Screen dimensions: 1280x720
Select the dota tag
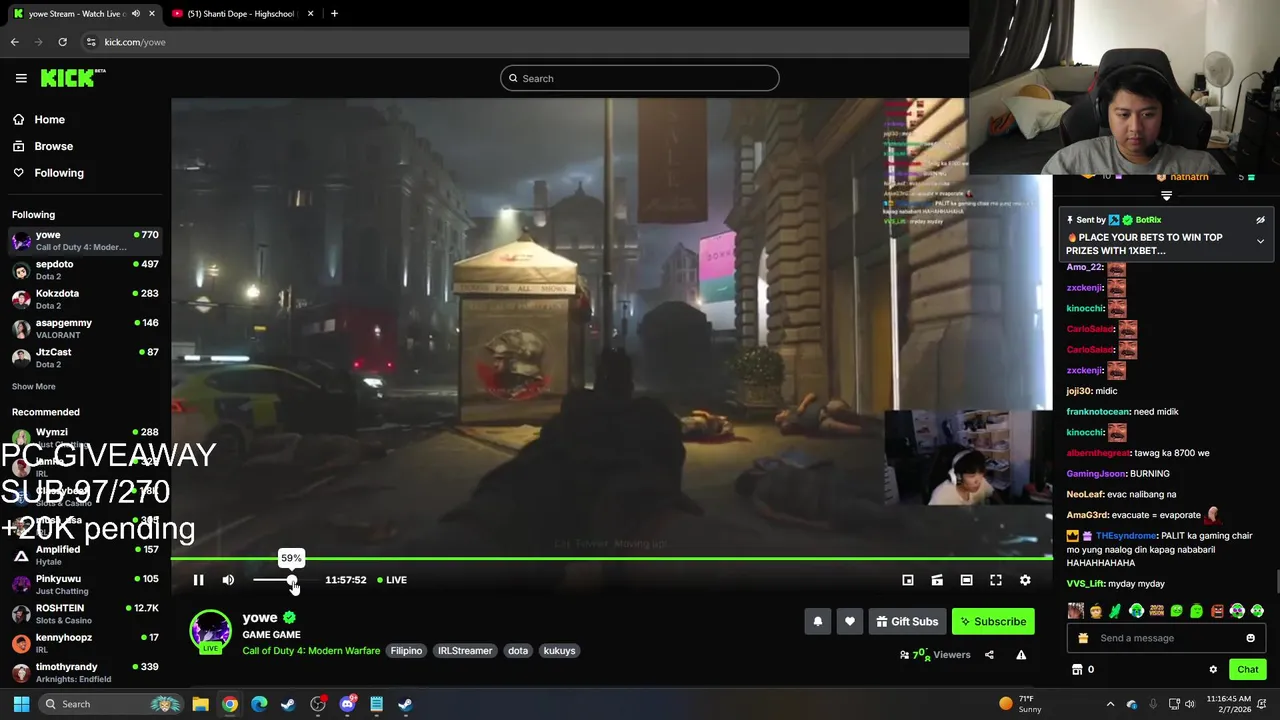click(x=518, y=651)
